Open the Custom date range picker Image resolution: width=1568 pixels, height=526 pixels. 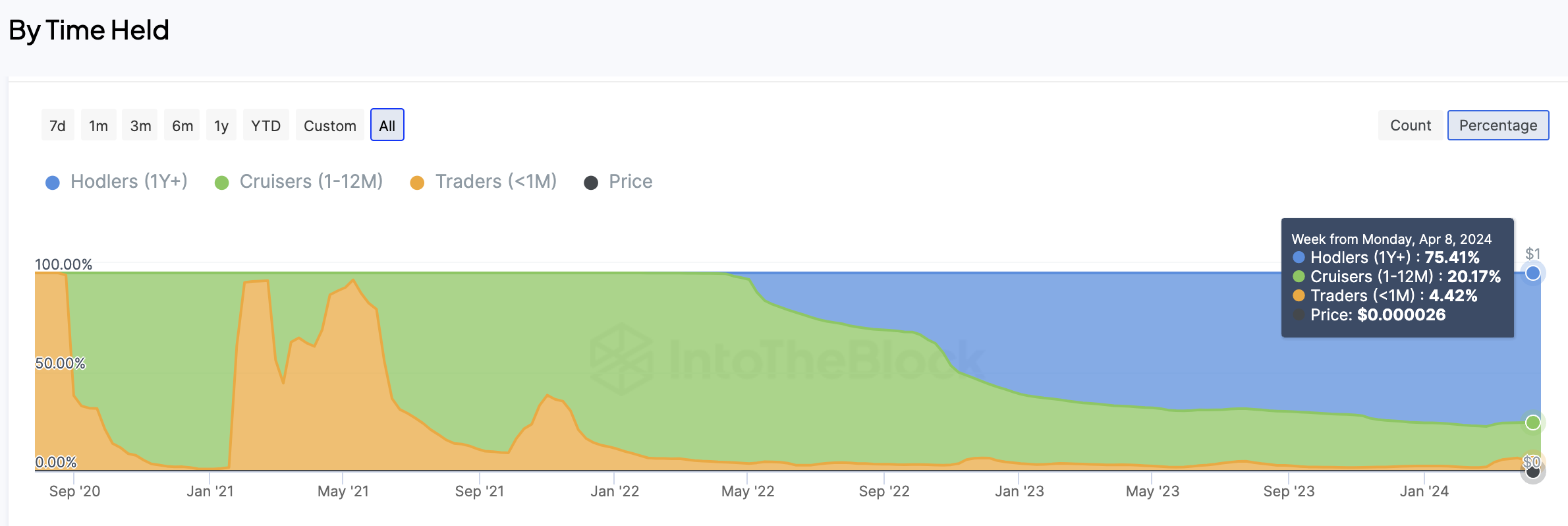[329, 125]
